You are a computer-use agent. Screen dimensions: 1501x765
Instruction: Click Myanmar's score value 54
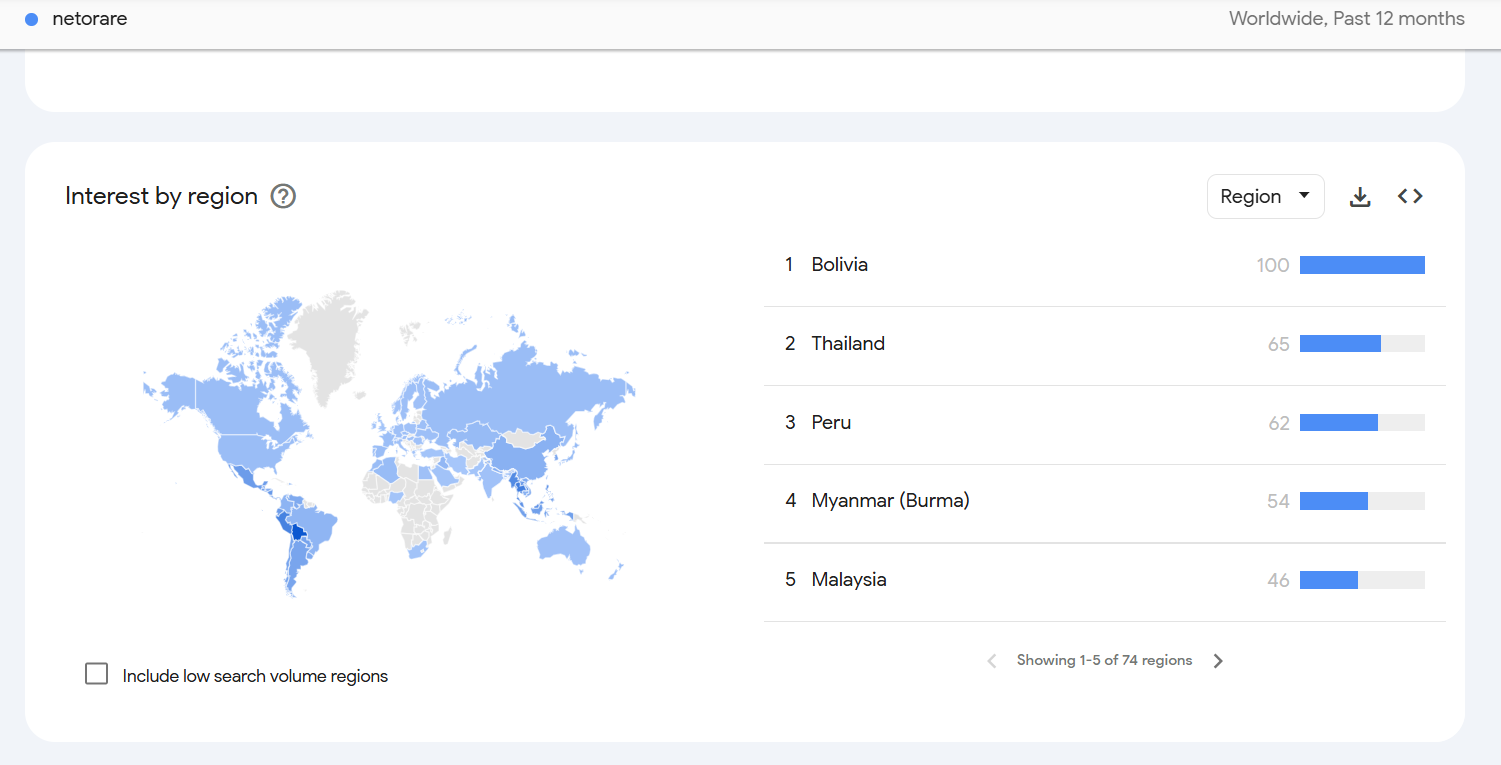tap(1279, 501)
